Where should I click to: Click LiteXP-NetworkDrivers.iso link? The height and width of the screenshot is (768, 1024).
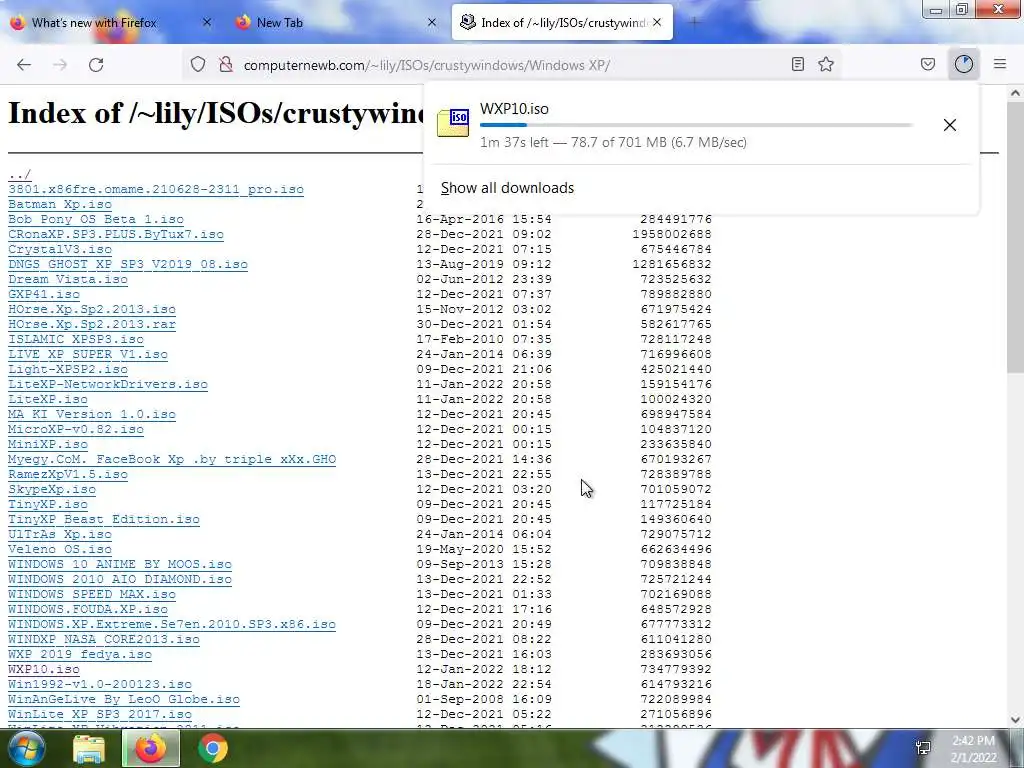108,385
